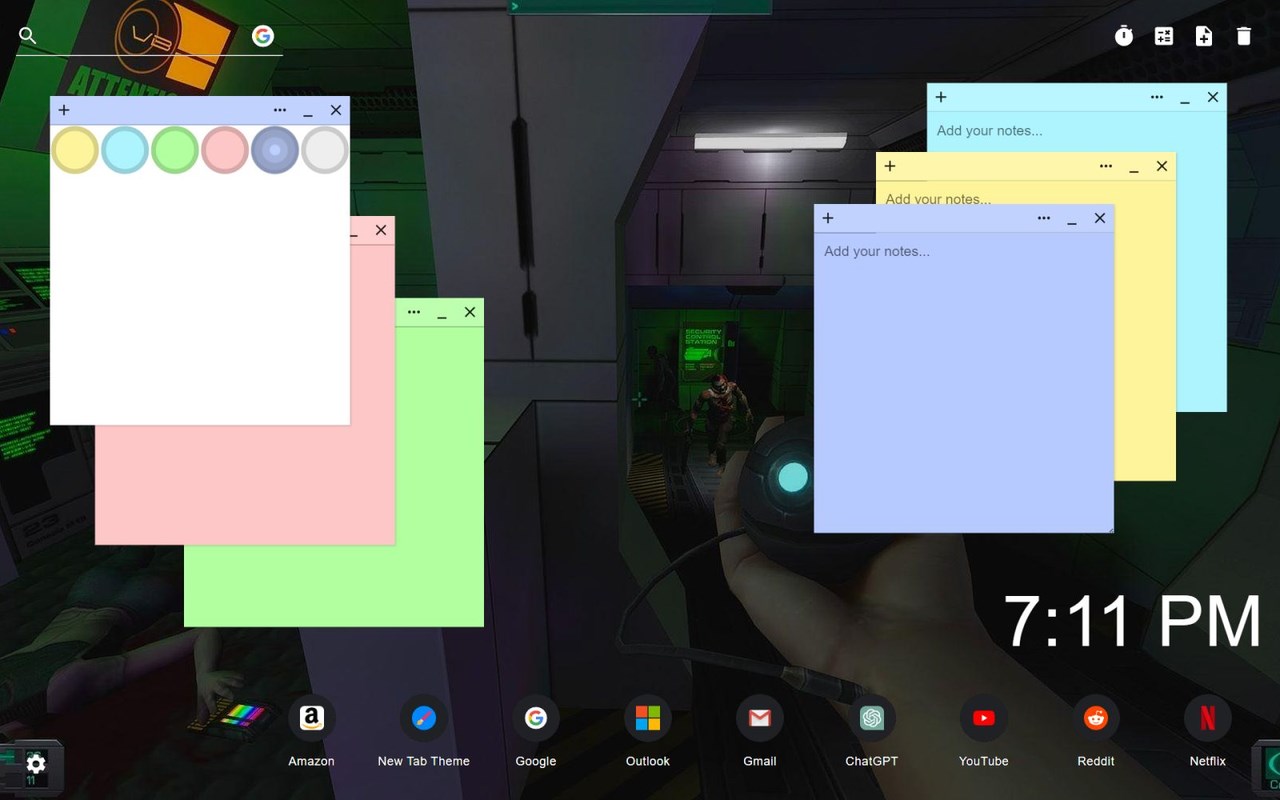
Task: Visit the Reddit shortcut
Action: pyautogui.click(x=1096, y=732)
